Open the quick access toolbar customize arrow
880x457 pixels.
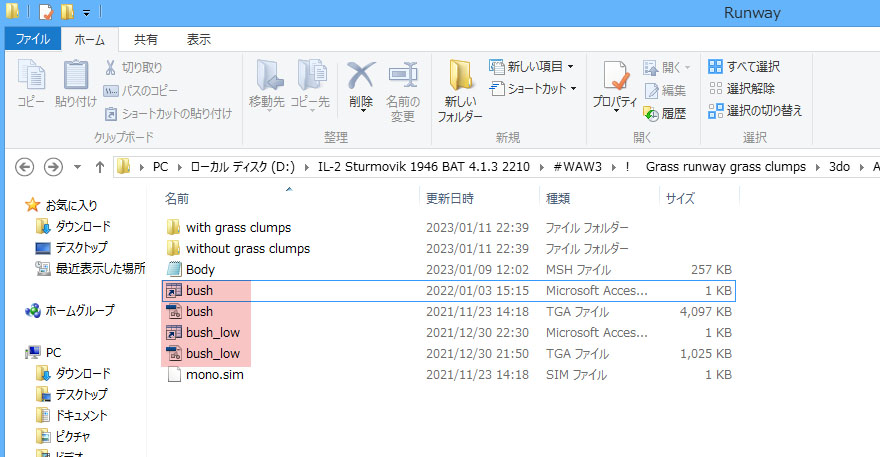click(86, 12)
